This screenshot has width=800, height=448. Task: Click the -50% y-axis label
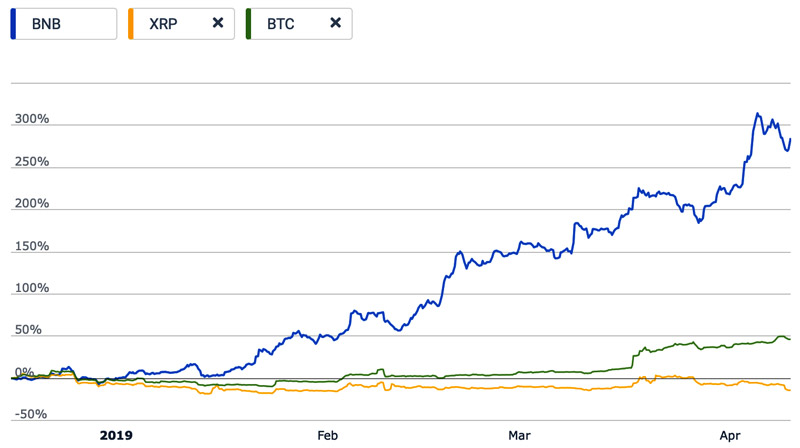[31, 414]
